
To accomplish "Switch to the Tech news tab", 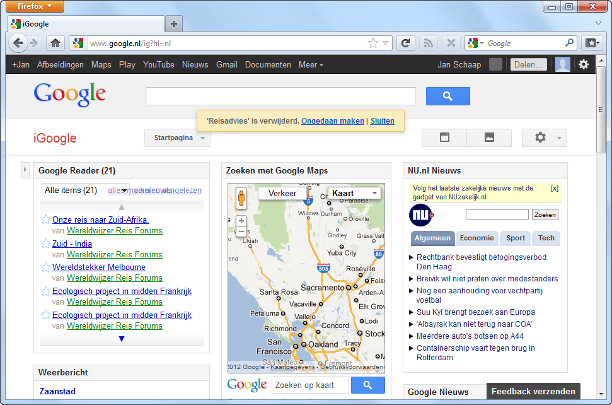I will (x=546, y=238).
